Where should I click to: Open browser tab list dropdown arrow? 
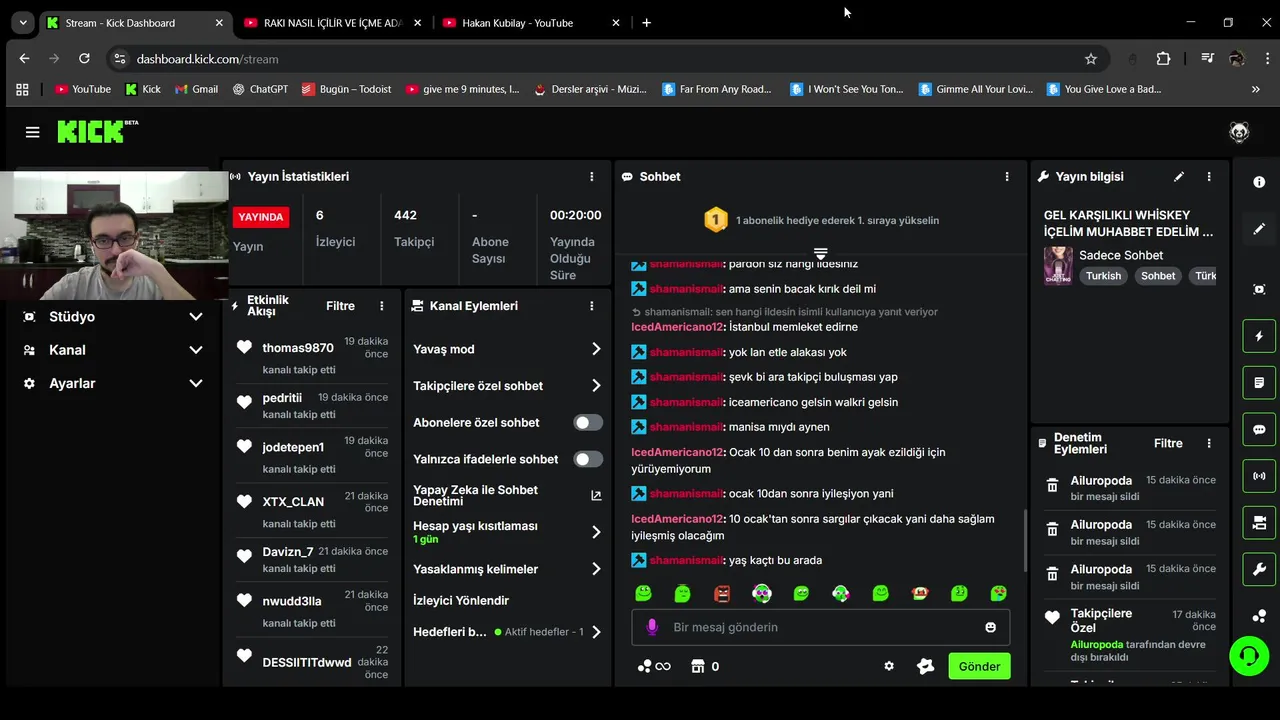click(x=22, y=22)
